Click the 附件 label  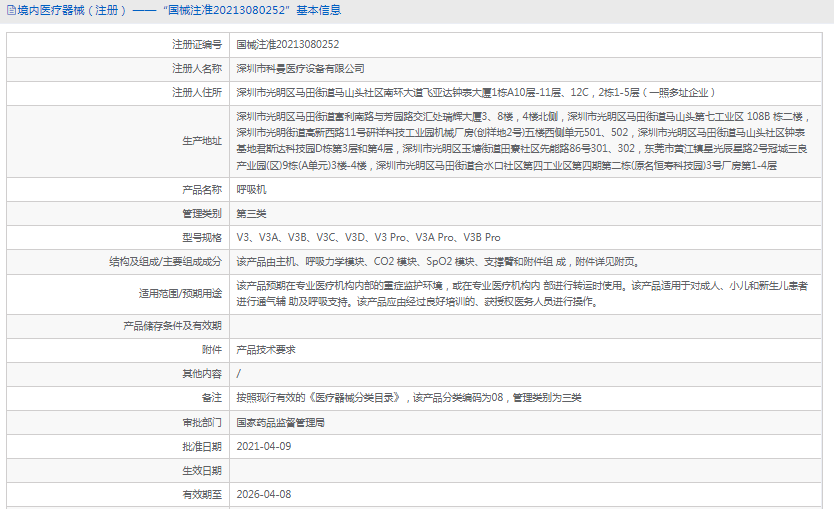click(212, 349)
